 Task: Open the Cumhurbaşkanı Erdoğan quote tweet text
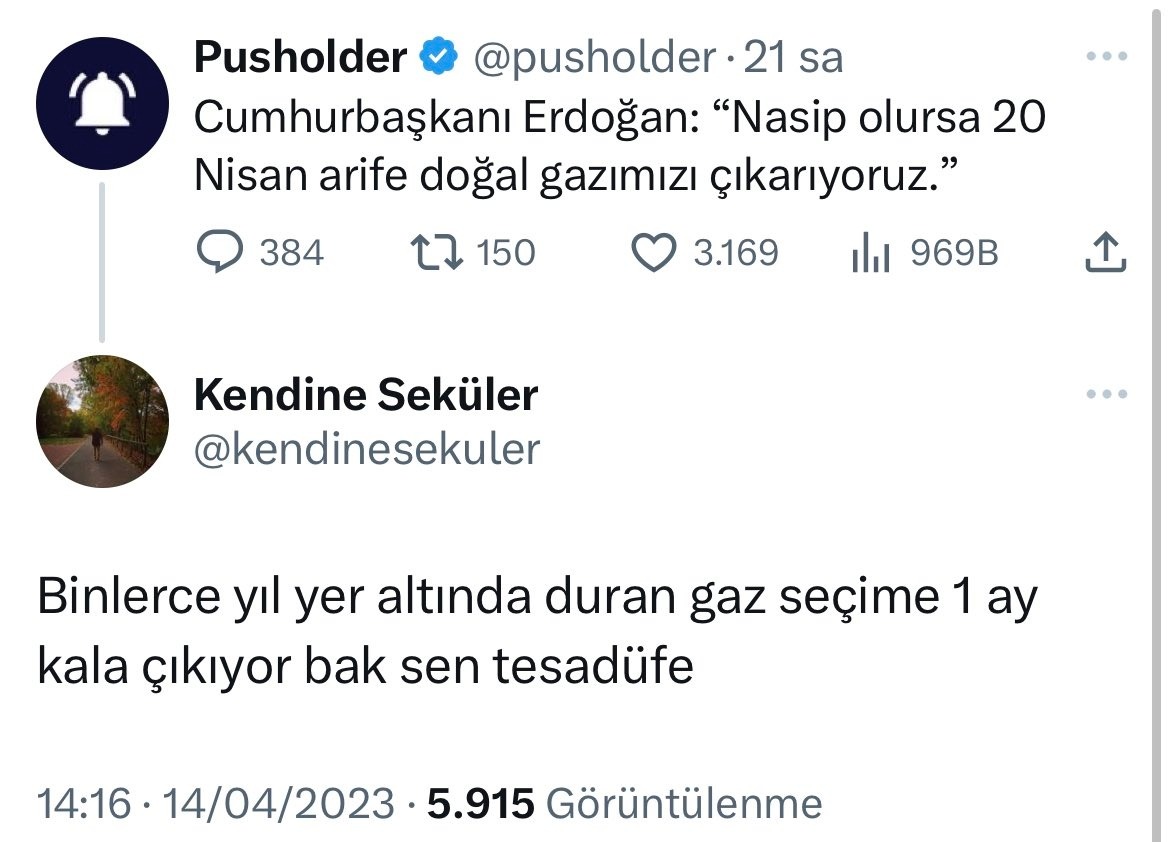[618, 148]
